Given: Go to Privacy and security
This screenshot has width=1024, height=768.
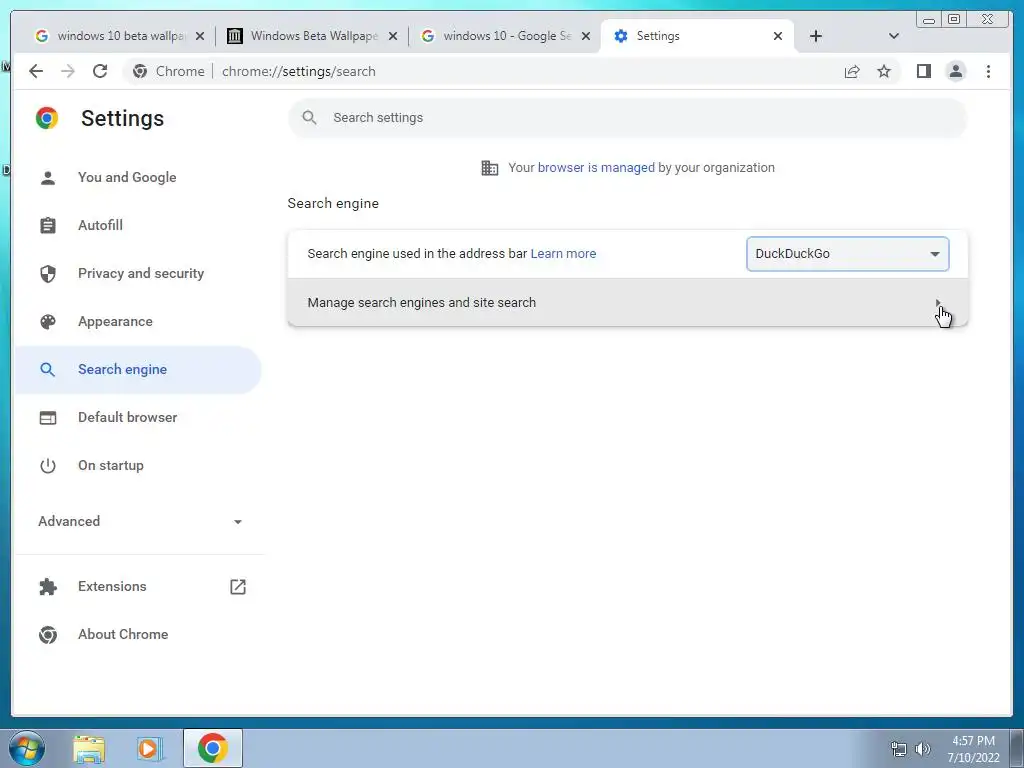Looking at the screenshot, I should 138,274.
